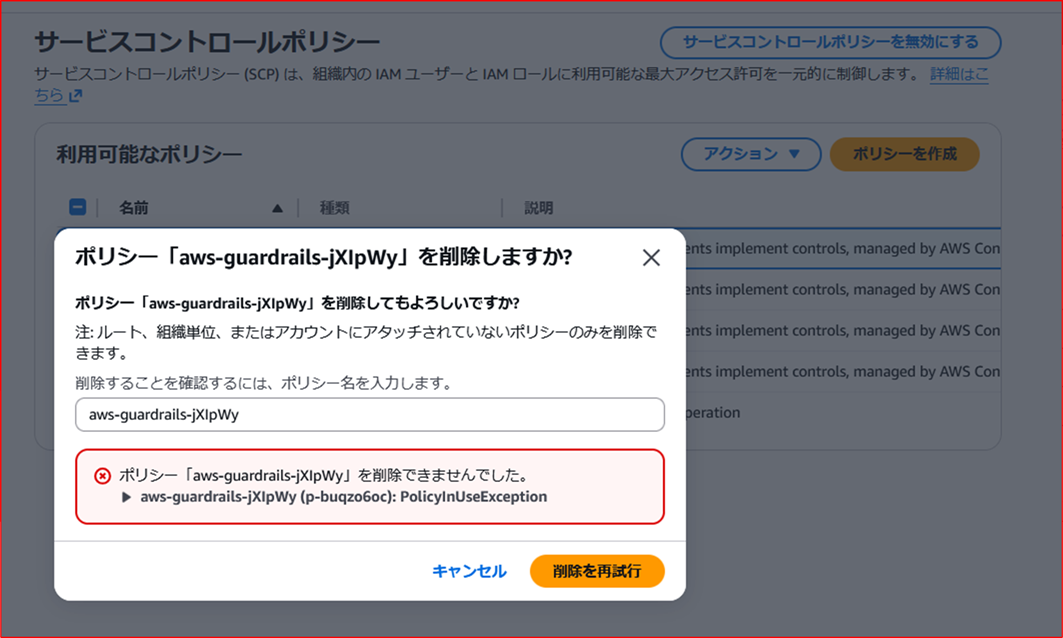
Task: Open the 詳細はこちら help link
Action: click(958, 73)
